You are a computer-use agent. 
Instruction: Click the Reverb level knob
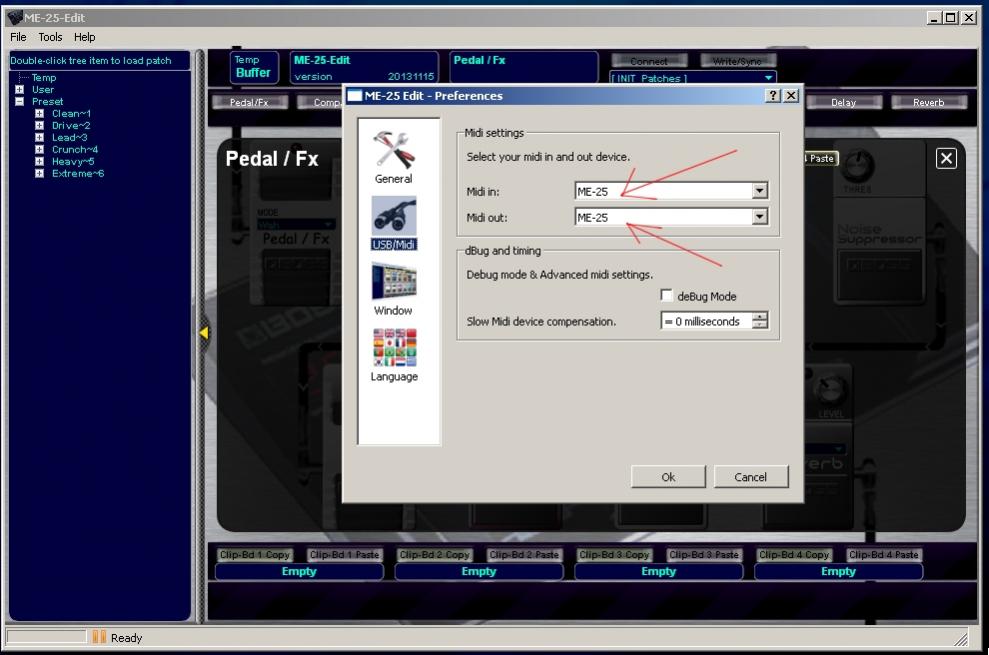(x=831, y=388)
